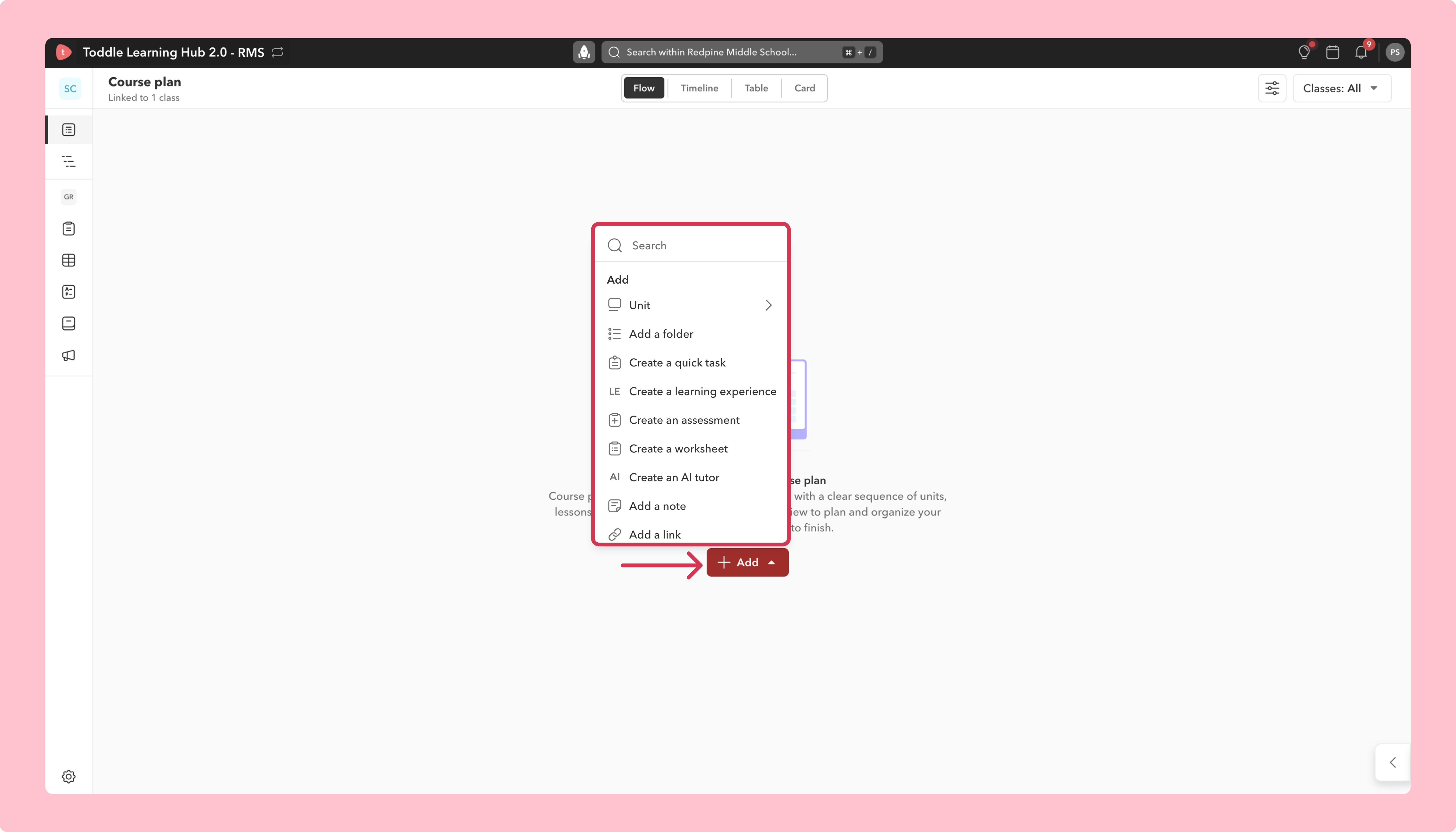Click the SC course badge
Screen dimensions: 1456x832
70,89
